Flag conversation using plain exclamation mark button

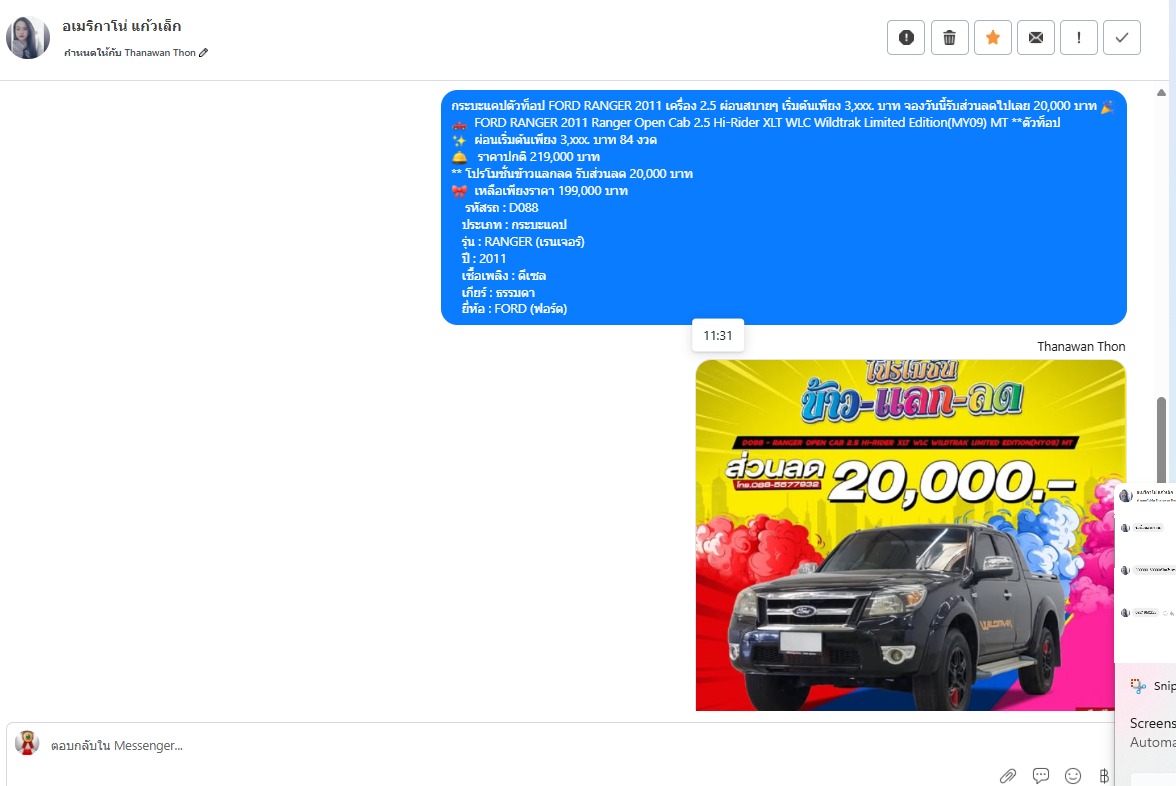1078,38
